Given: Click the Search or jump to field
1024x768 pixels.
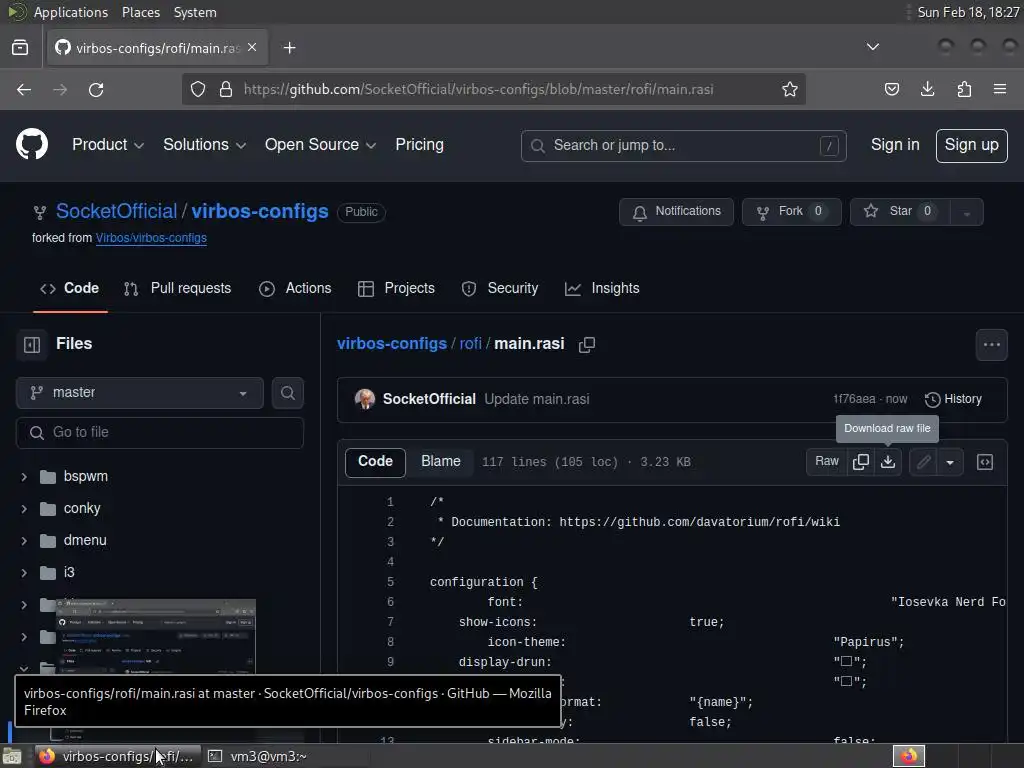Looking at the screenshot, I should click(683, 145).
